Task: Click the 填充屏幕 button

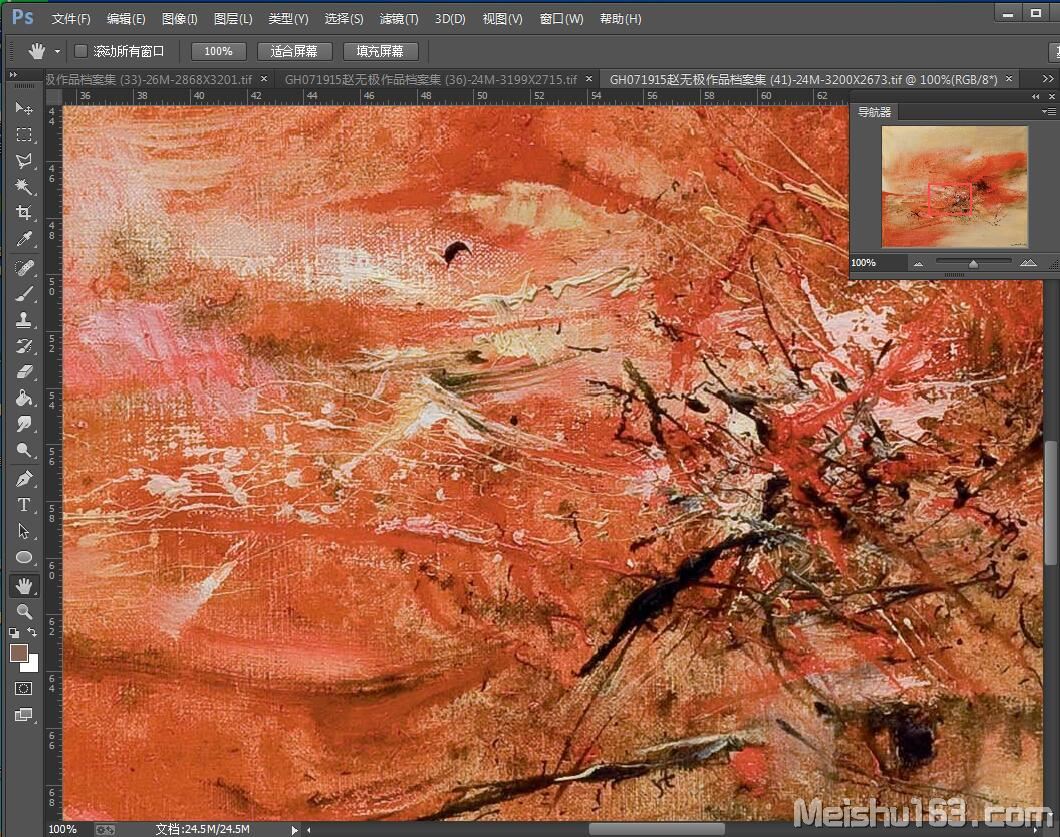Action: coord(381,51)
